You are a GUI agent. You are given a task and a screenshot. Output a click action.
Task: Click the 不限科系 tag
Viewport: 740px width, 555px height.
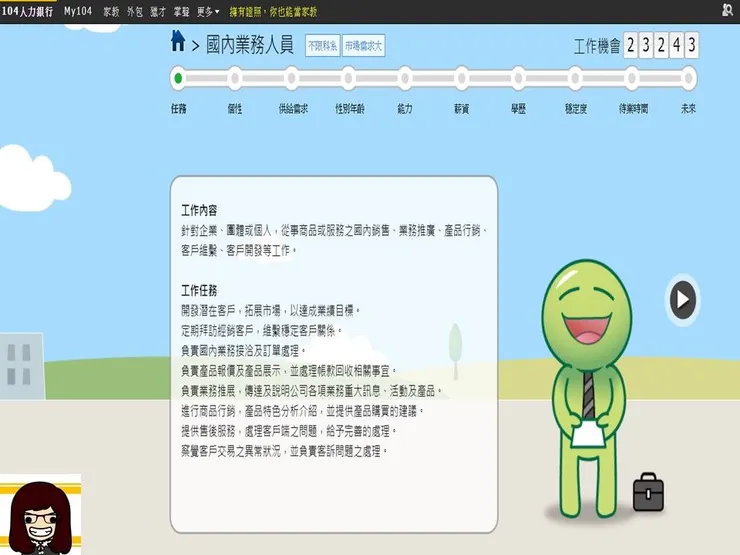tap(322, 46)
